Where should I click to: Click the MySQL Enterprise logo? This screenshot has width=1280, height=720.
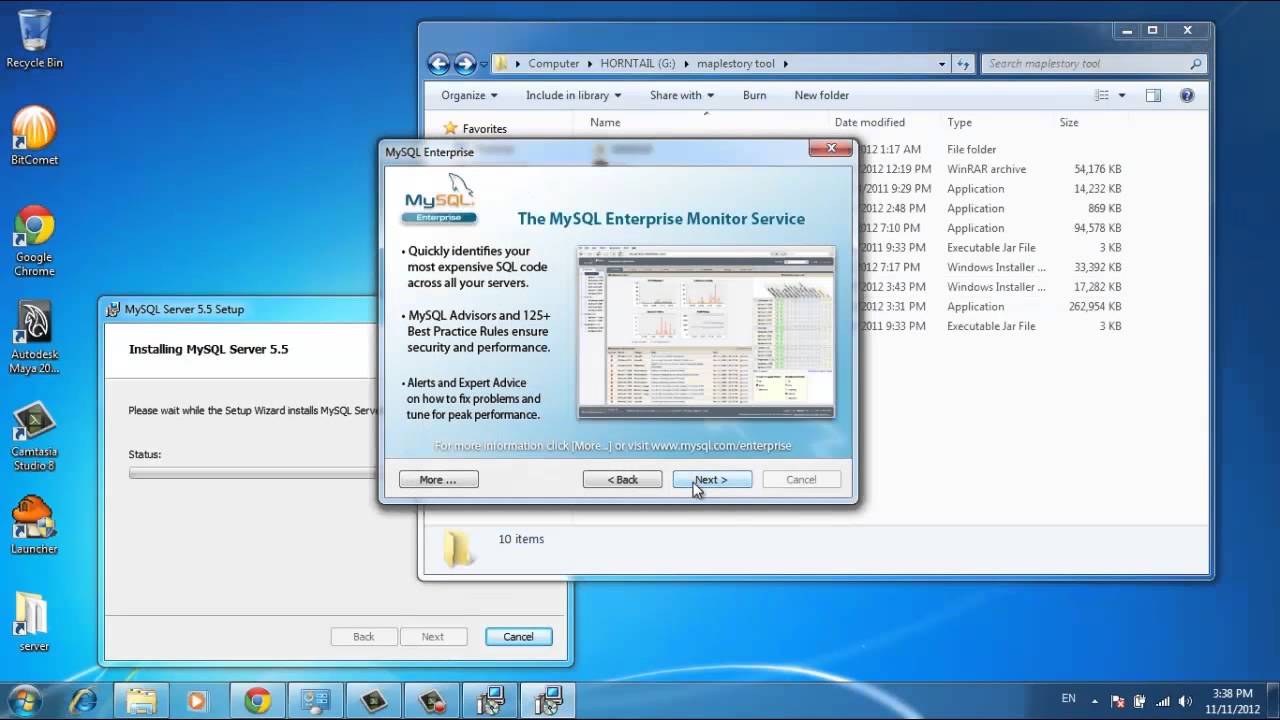440,198
